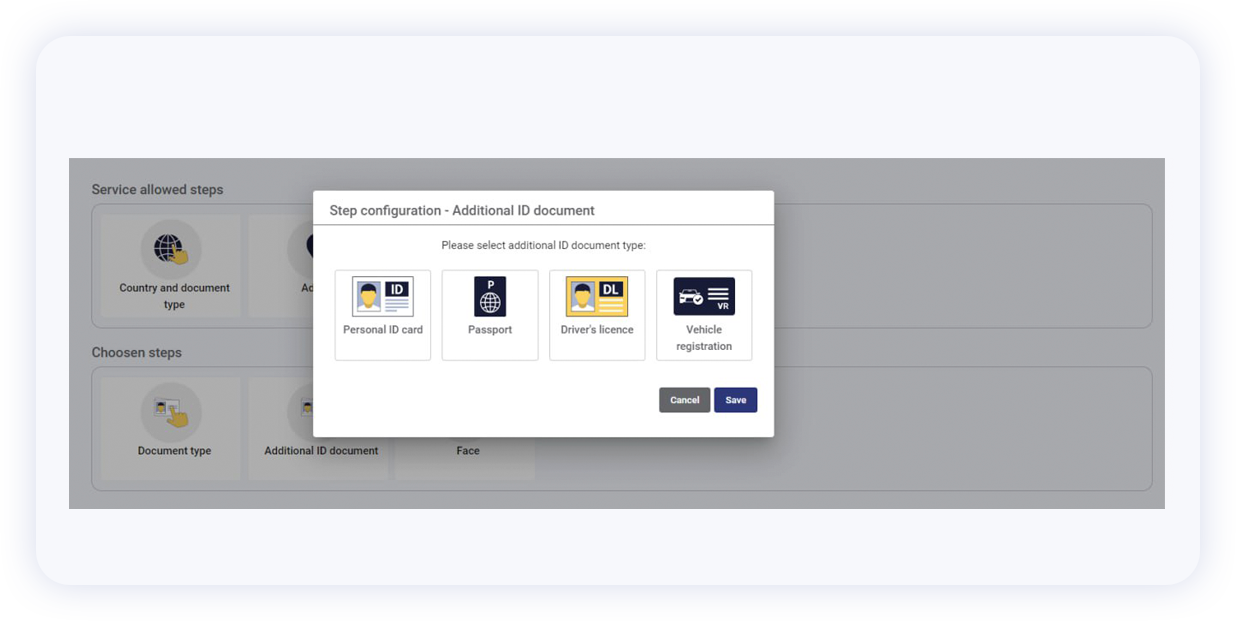Cancel the step configuration dialog
Screen dimensions: 1236x621
684,400
